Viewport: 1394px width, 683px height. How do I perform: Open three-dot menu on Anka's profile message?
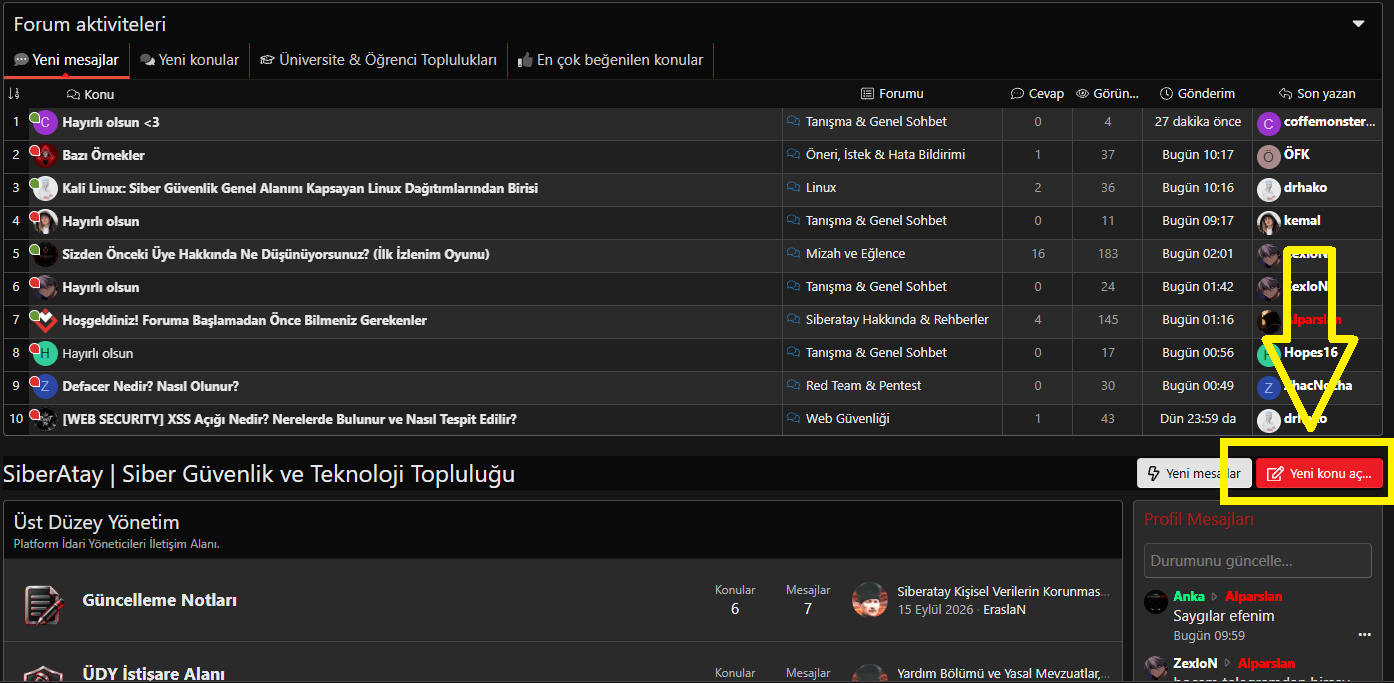tap(1364, 635)
